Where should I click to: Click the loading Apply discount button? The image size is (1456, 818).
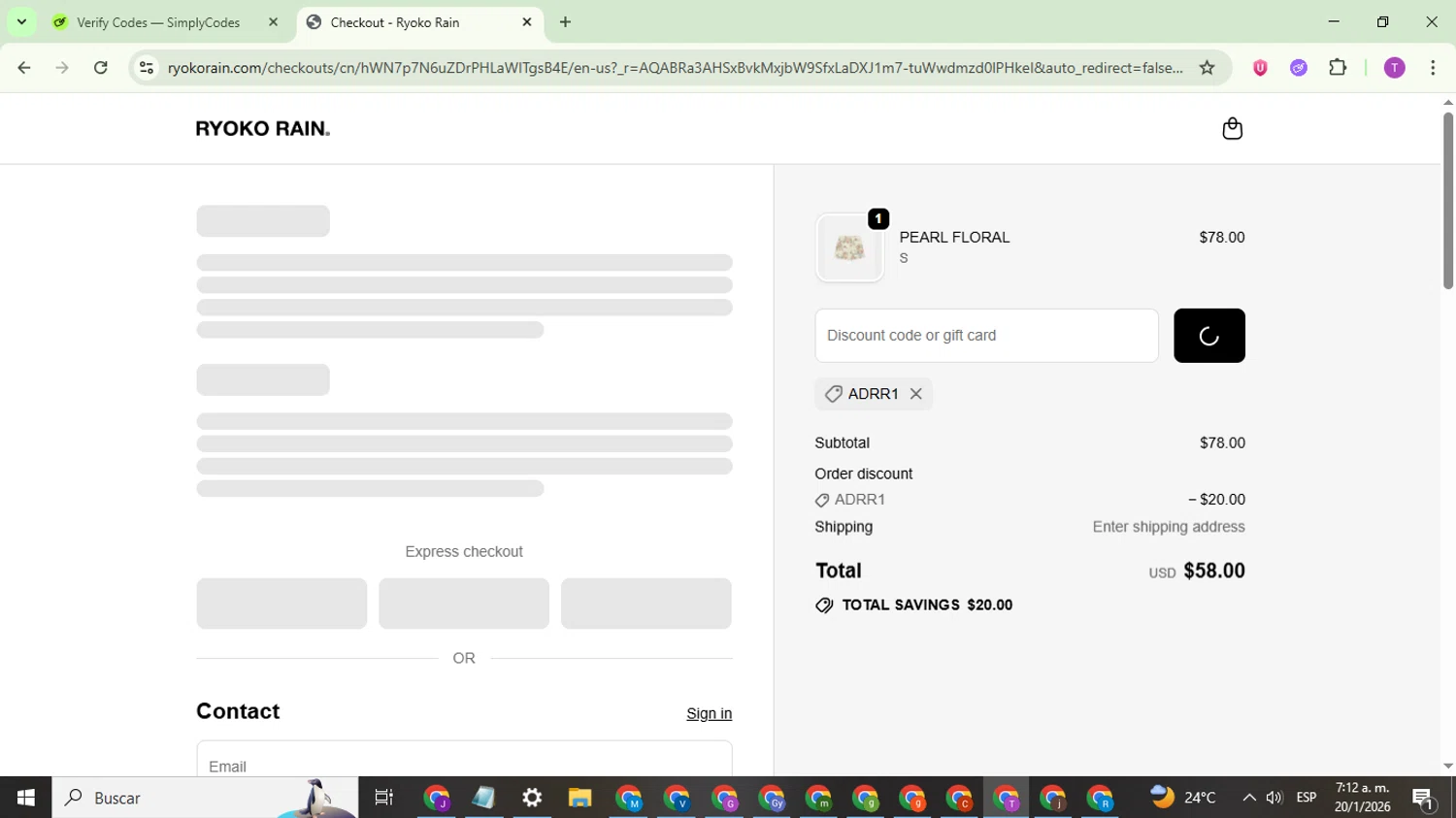pyautogui.click(x=1208, y=336)
